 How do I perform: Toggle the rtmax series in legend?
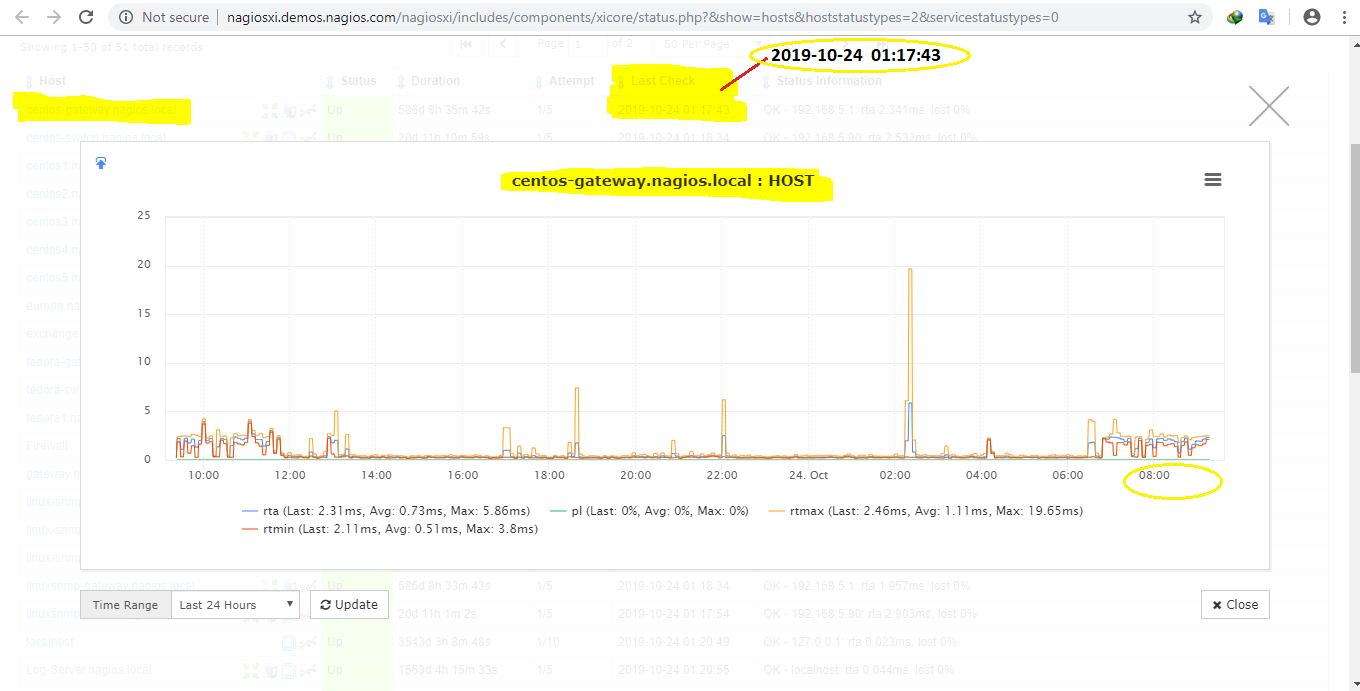point(935,511)
